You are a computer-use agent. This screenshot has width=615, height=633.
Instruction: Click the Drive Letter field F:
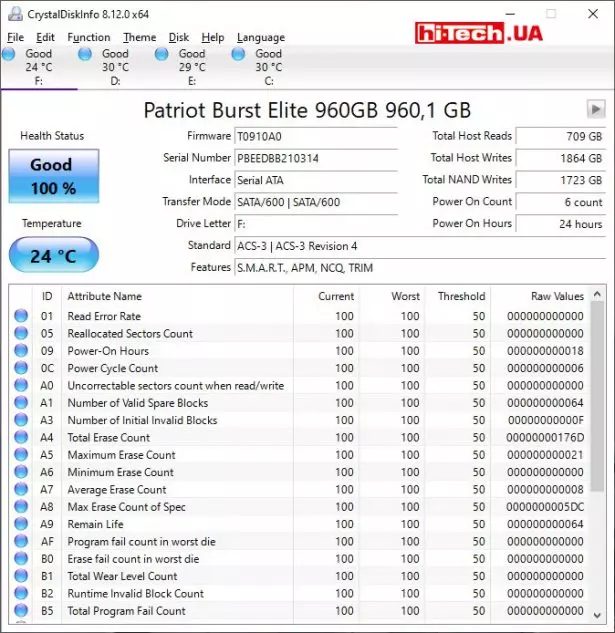tap(316, 224)
